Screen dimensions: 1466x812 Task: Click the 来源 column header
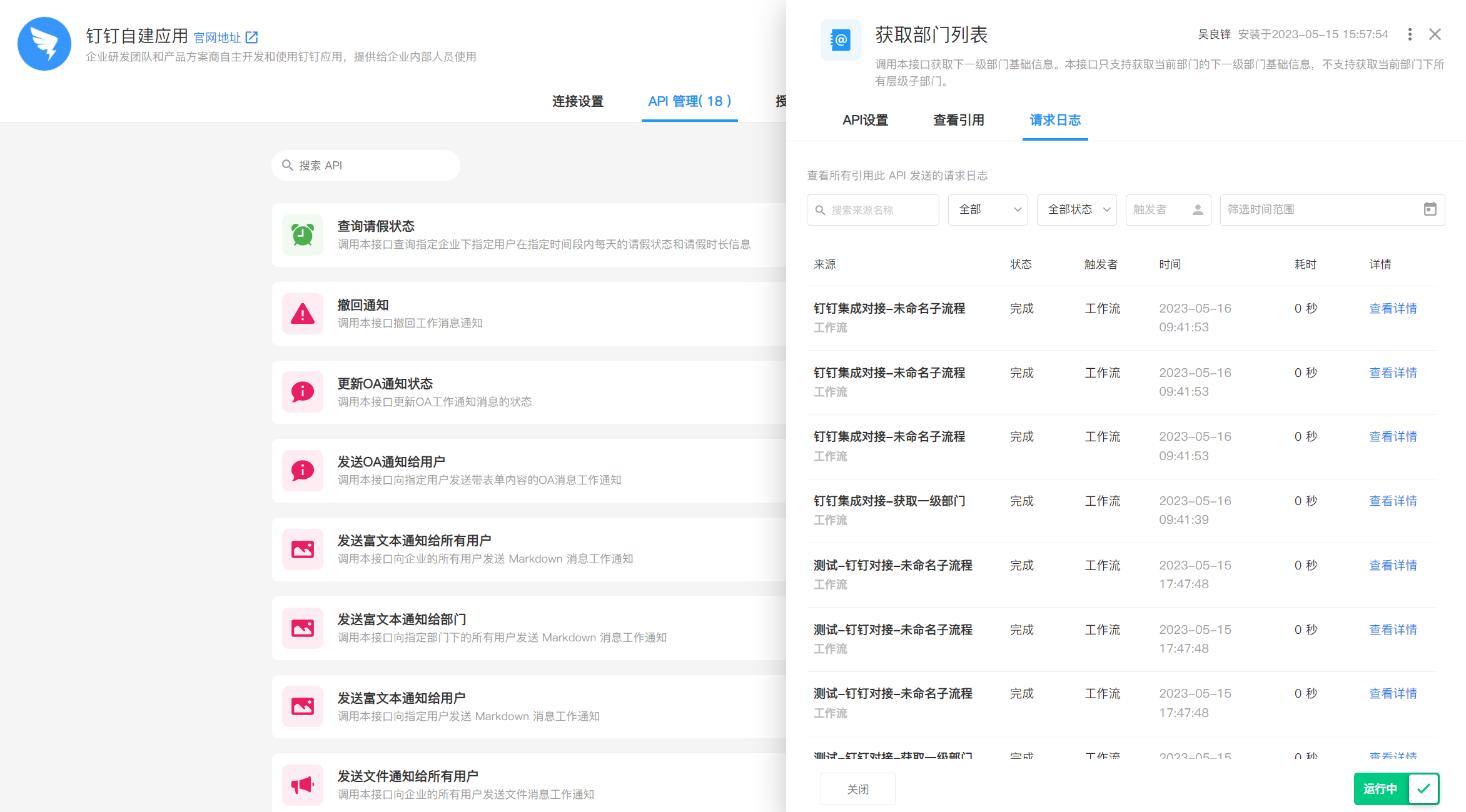825,264
